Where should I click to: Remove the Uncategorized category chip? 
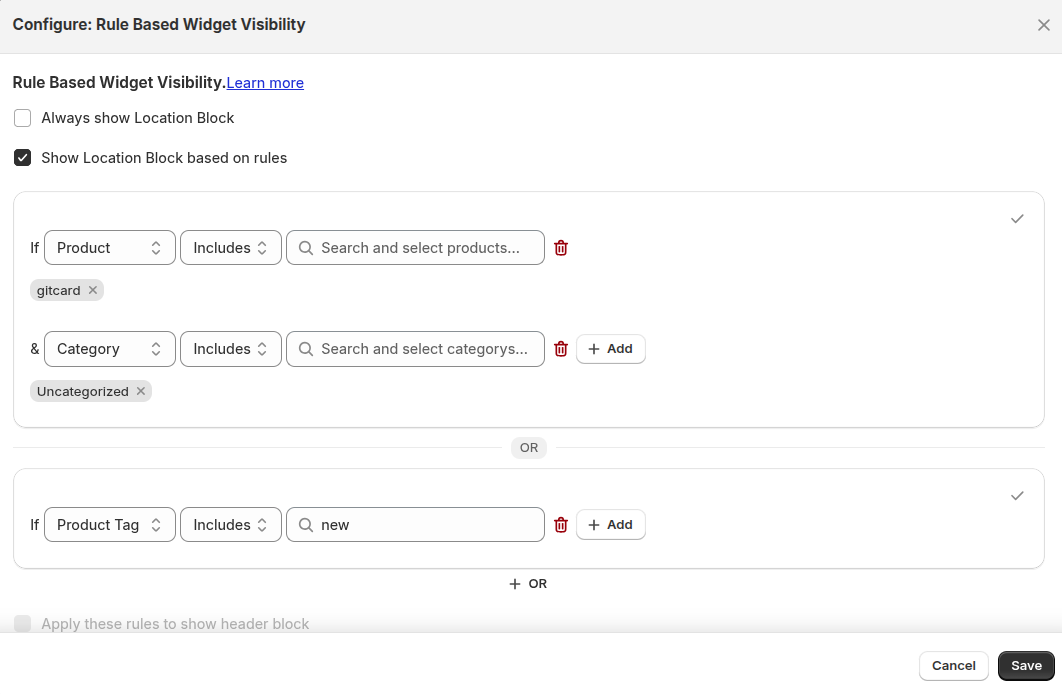point(140,391)
